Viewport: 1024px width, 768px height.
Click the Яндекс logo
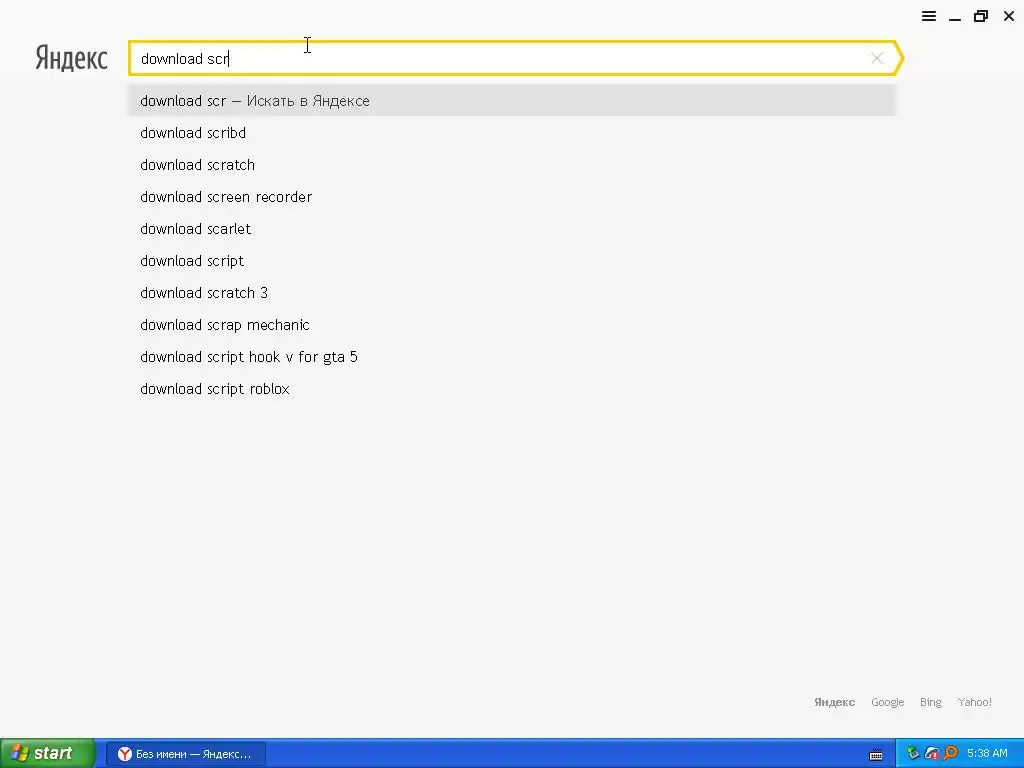(71, 58)
